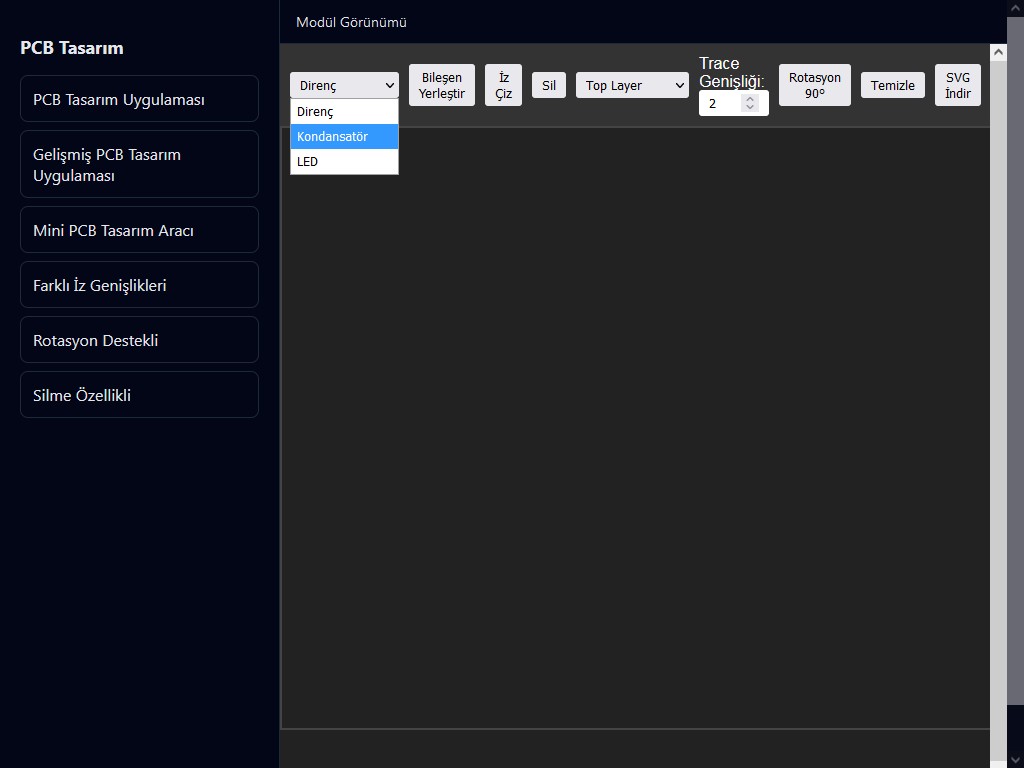Click scrollbar up arrow in module view
Image resolution: width=1024 pixels, height=768 pixels.
[998, 52]
